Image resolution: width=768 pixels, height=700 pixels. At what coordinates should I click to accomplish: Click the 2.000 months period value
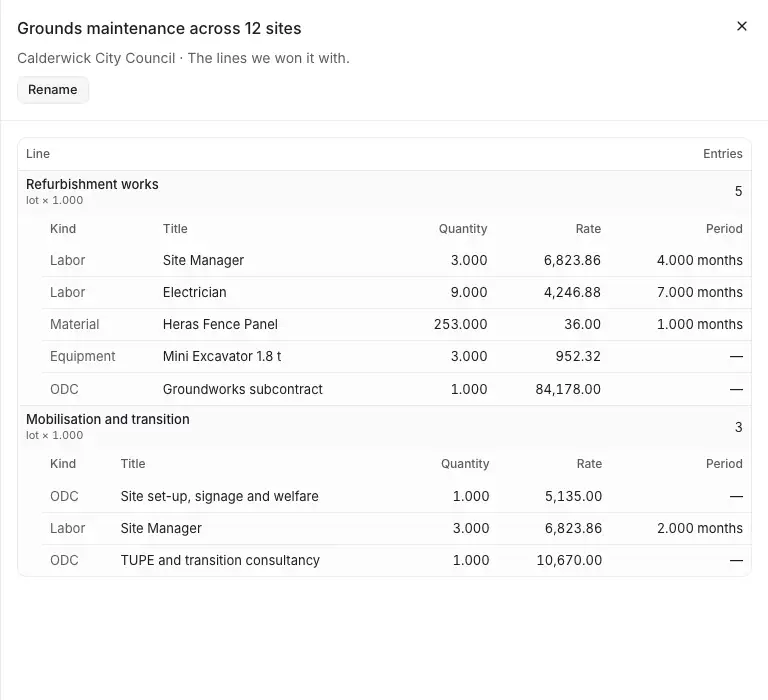coord(699,529)
